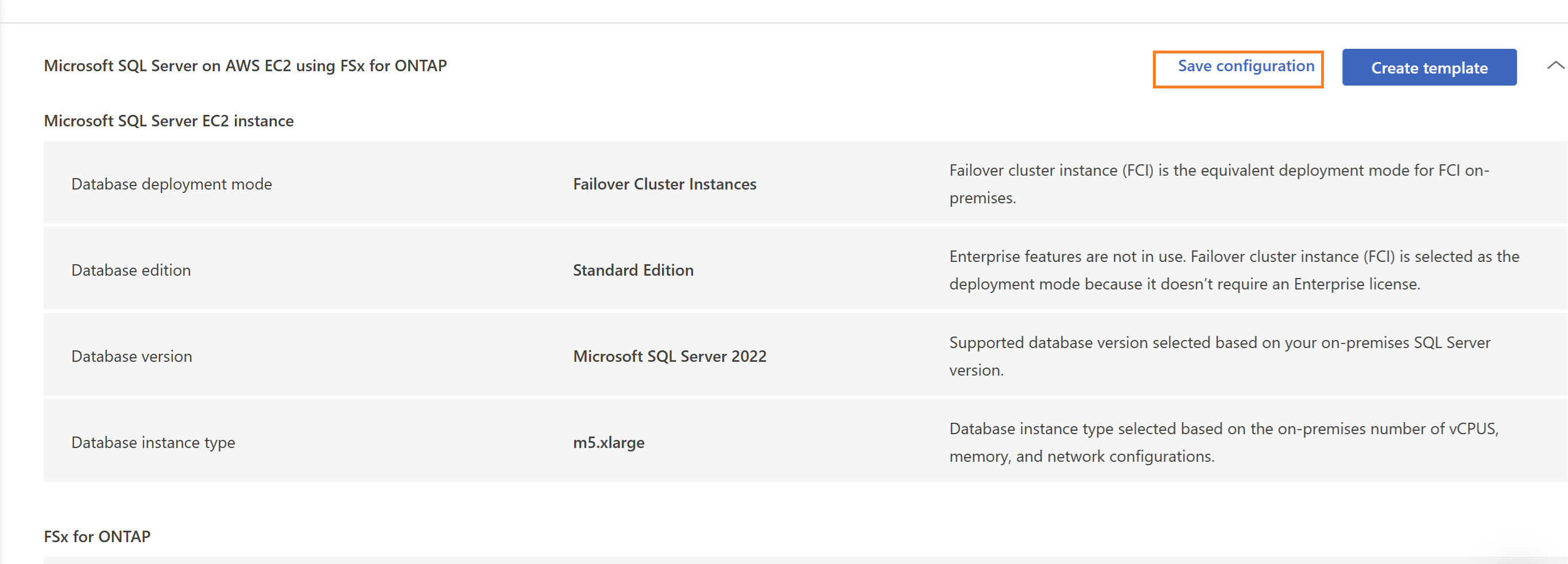Select the Database deployment mode label
The height and width of the screenshot is (564, 1568).
coord(172,184)
